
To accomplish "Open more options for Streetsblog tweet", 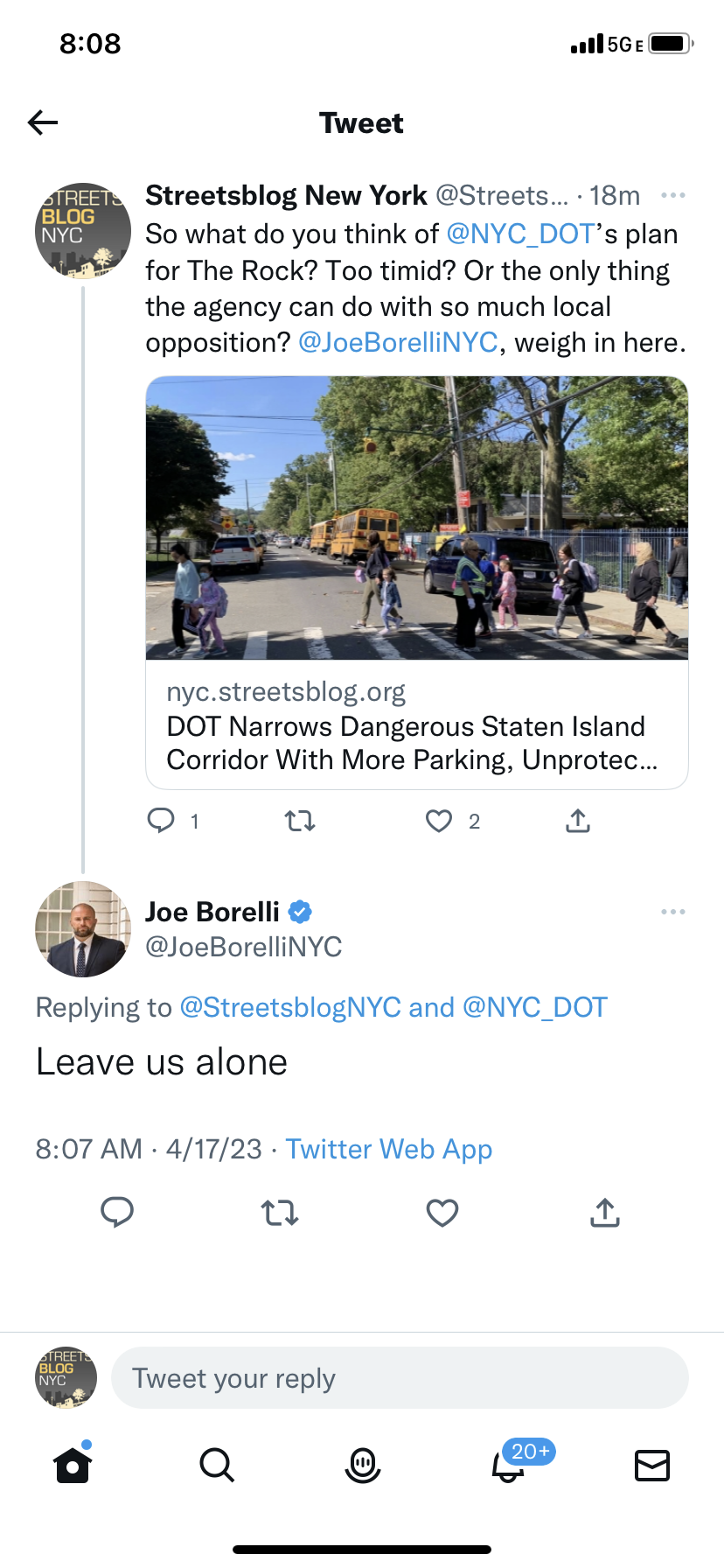I will point(673,195).
